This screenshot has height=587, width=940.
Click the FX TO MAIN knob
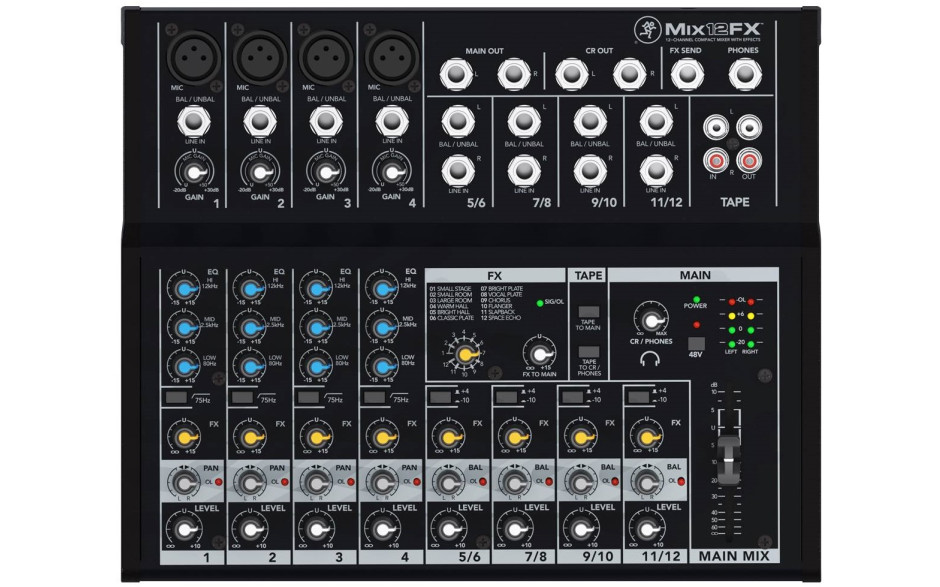(540, 353)
